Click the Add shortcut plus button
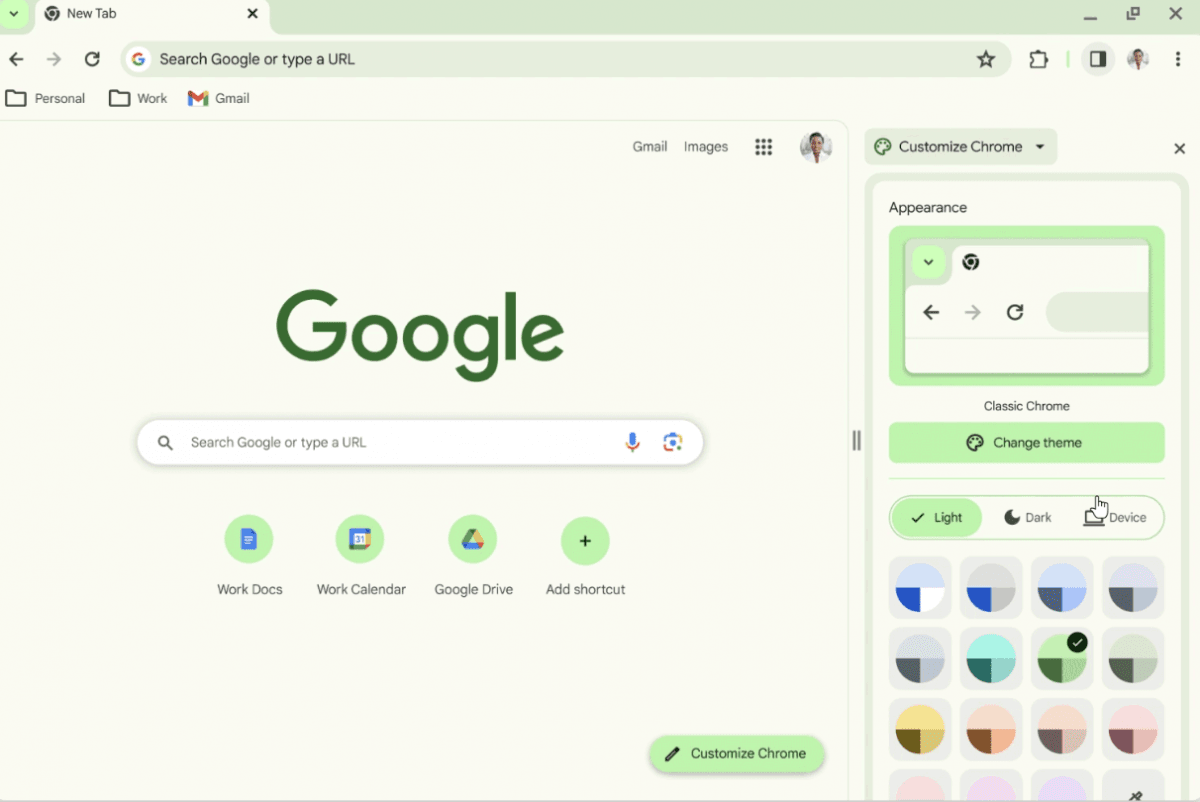Viewport: 1200px width, 802px height. coord(585,541)
